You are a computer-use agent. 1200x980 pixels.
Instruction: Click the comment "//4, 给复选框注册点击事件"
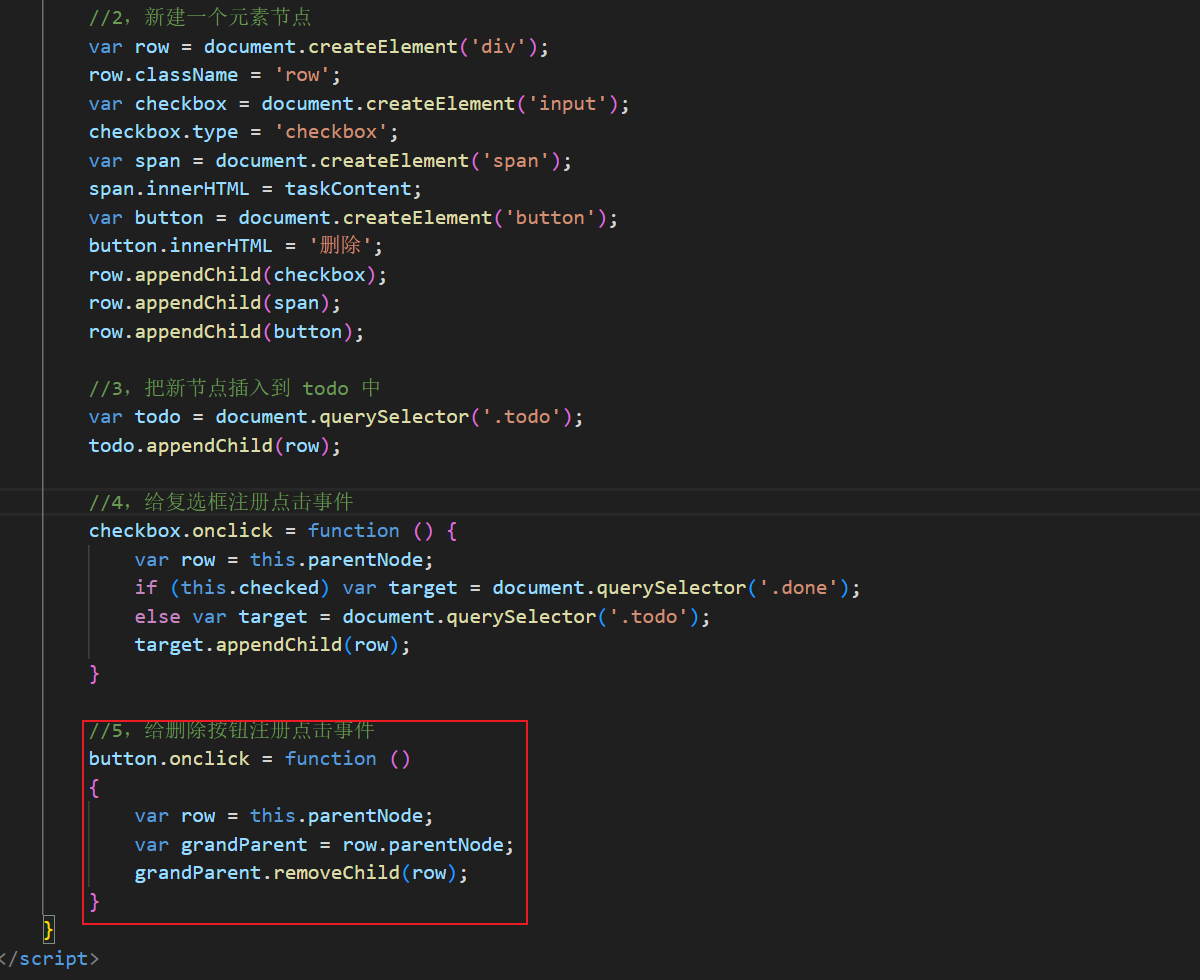[221, 502]
